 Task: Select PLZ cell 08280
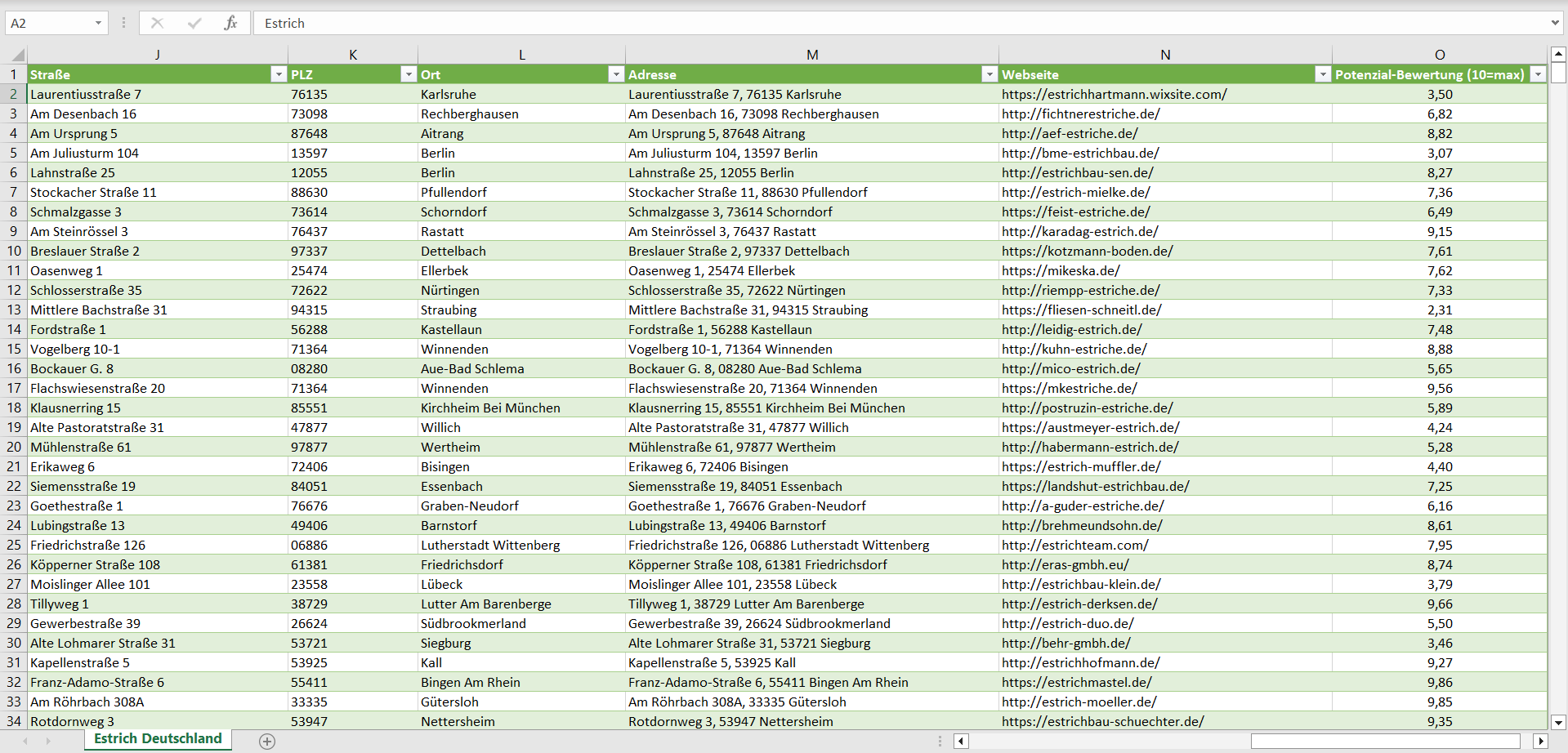[x=353, y=368]
